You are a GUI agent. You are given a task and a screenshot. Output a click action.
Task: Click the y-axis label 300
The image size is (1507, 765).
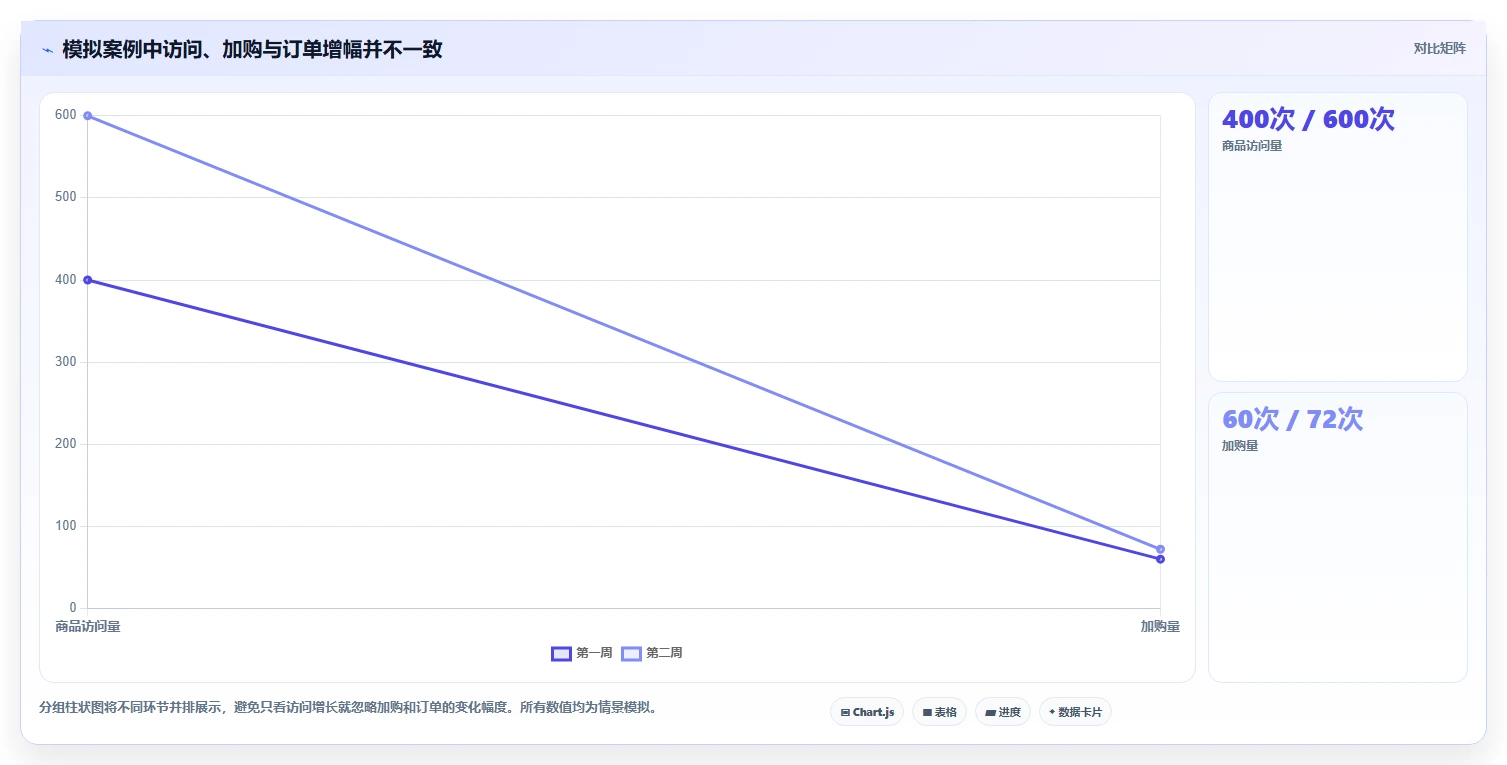click(x=66, y=362)
